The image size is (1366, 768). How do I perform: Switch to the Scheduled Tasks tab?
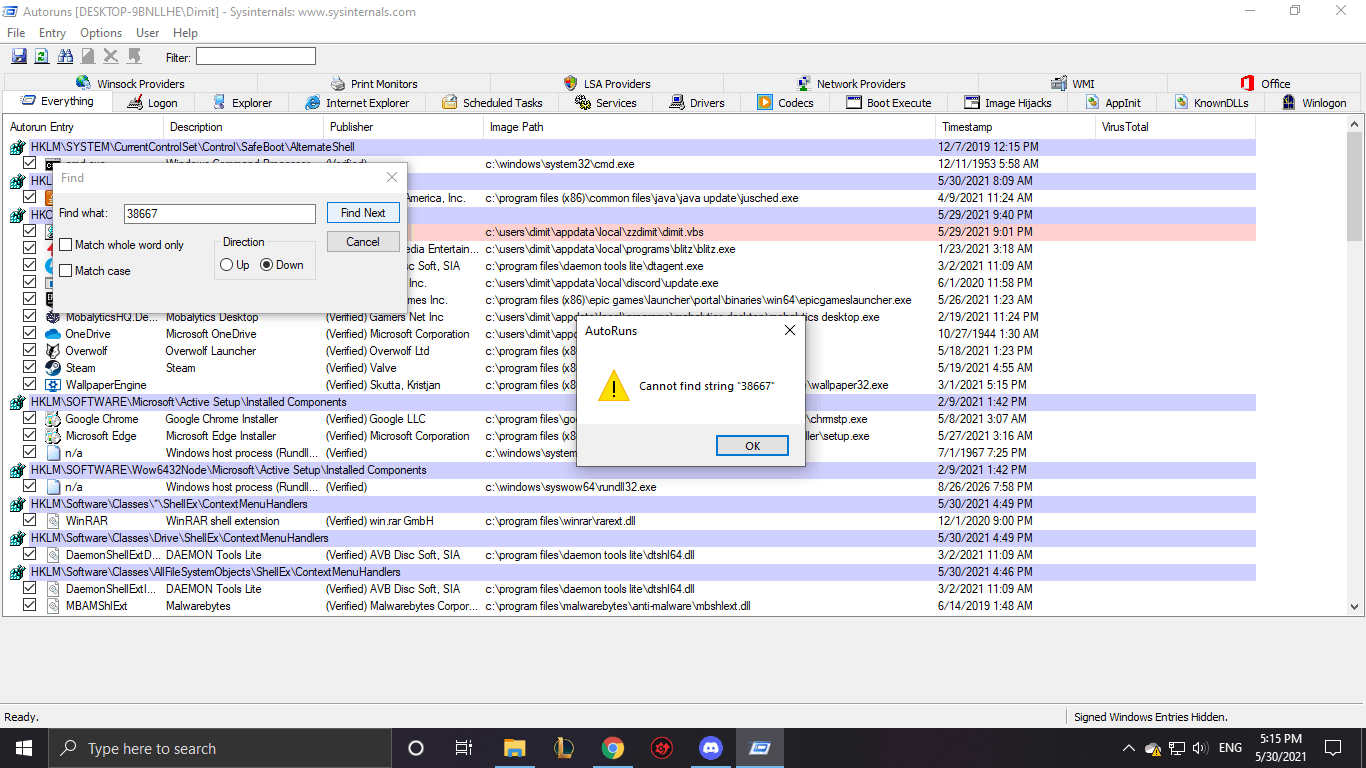click(x=491, y=103)
